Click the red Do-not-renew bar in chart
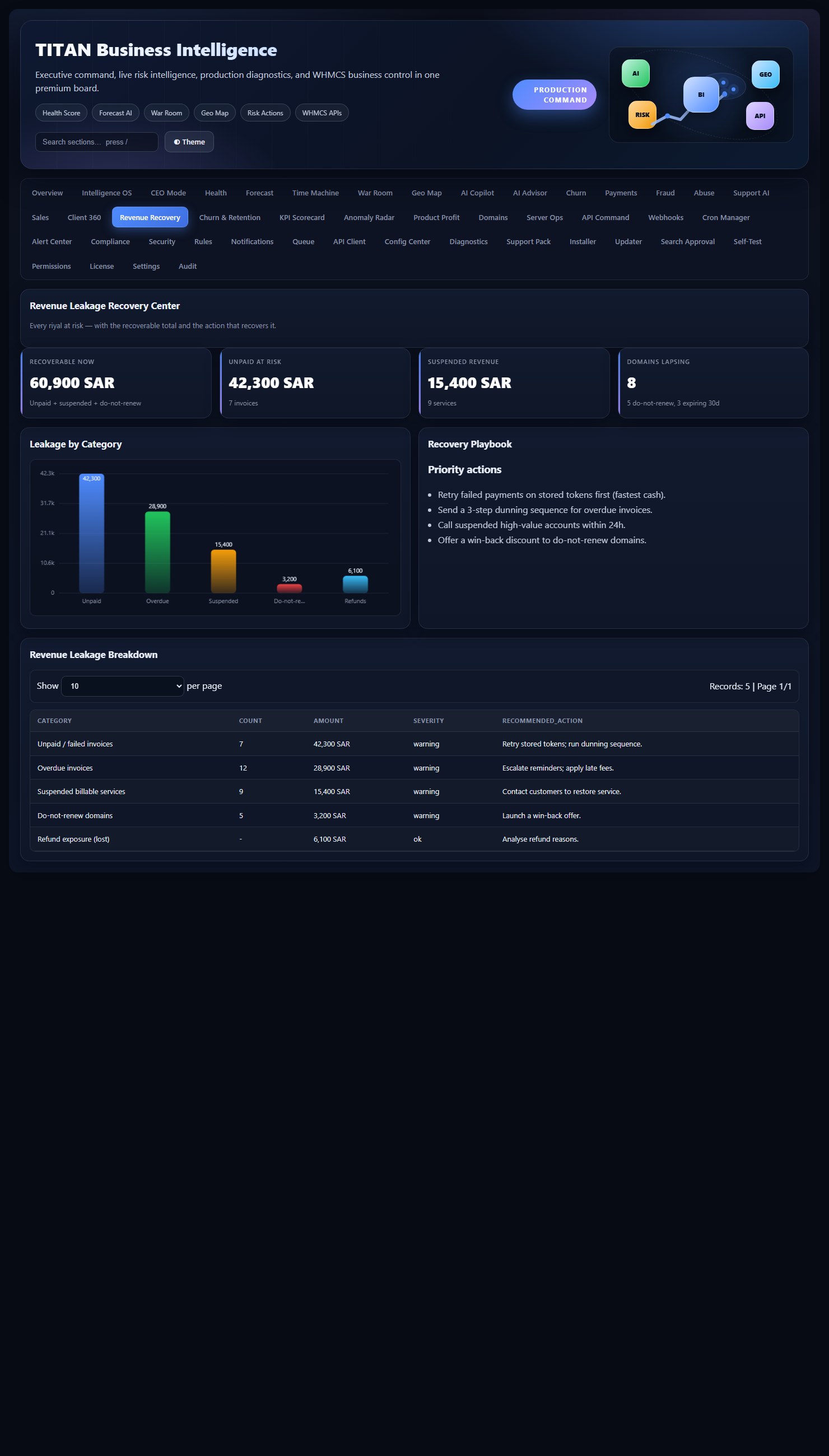829x1456 pixels. (x=289, y=588)
